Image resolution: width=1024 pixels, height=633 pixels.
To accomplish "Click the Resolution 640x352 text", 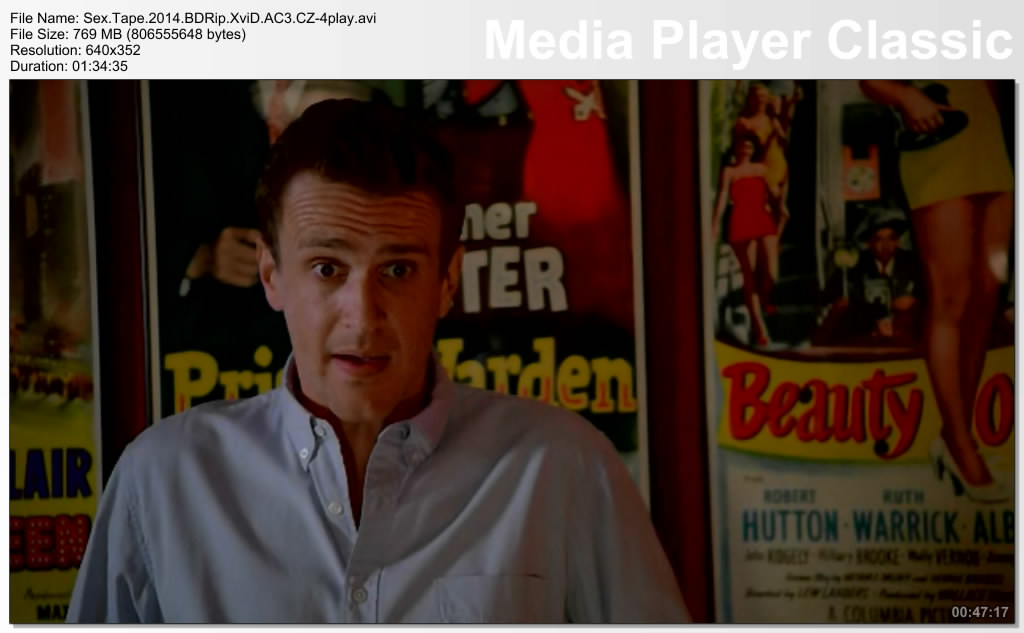I will click(x=75, y=50).
